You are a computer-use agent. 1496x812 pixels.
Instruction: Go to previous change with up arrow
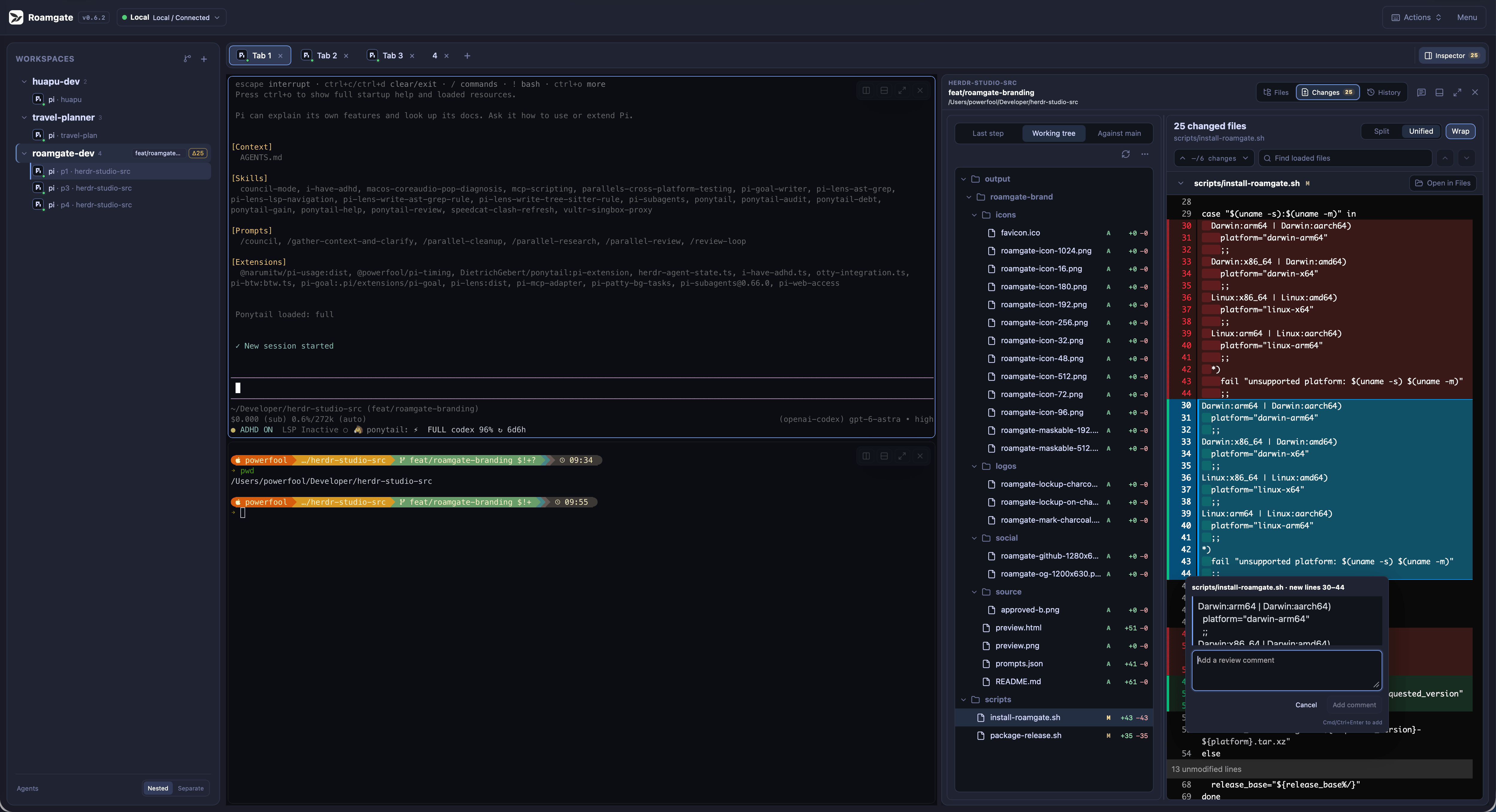1182,159
